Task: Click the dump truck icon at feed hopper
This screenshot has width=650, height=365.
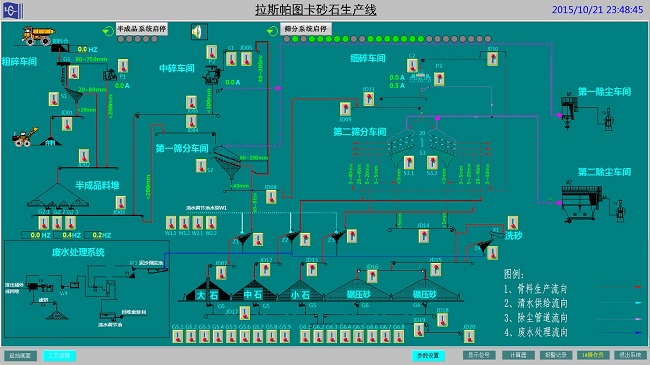Action: tap(39, 36)
